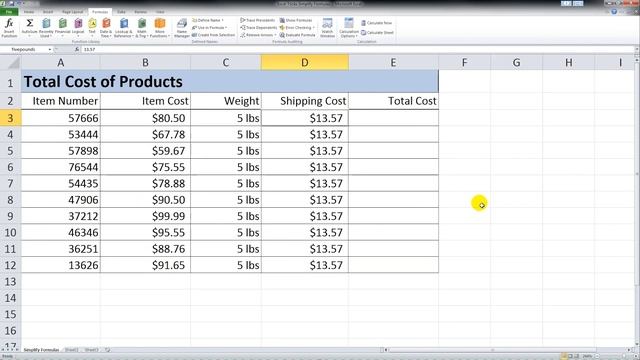Open the File tab

[9, 12]
